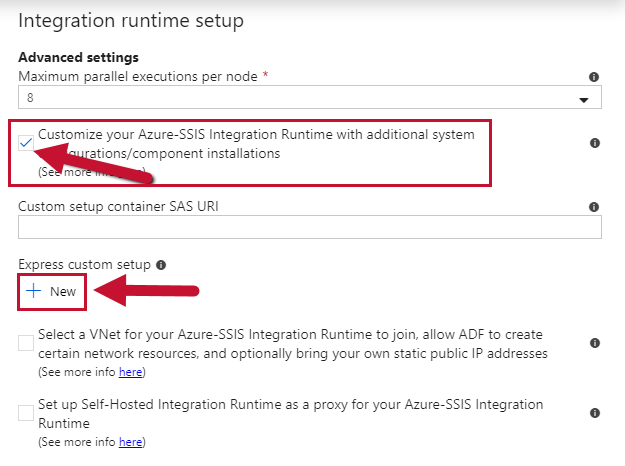The image size is (625, 466).
Task: Open the 'here' link under VNet option
Action: click(131, 372)
